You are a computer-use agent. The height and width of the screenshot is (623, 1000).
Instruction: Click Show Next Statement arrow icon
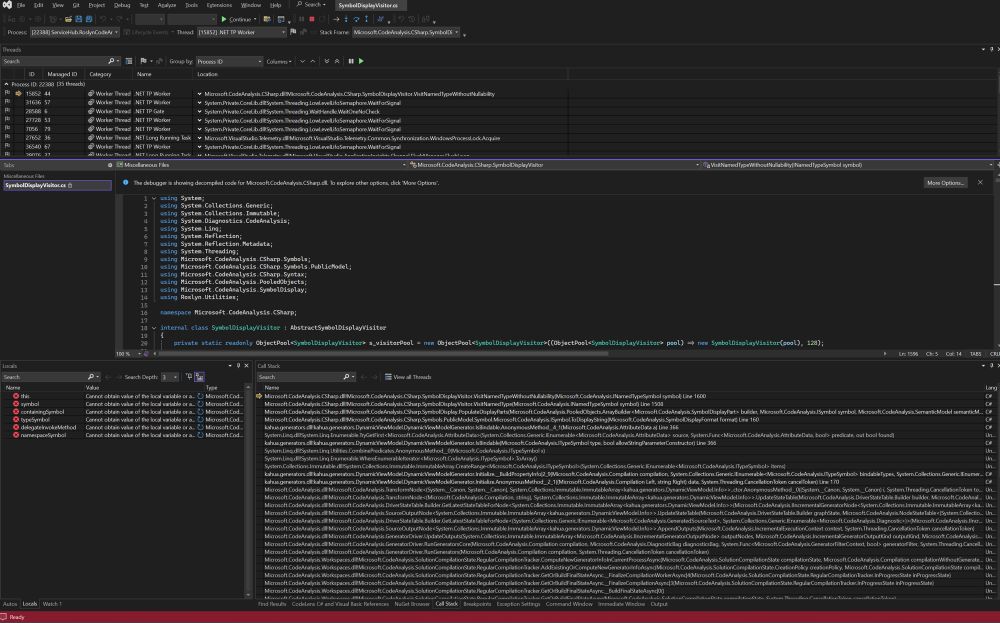coord(335,19)
